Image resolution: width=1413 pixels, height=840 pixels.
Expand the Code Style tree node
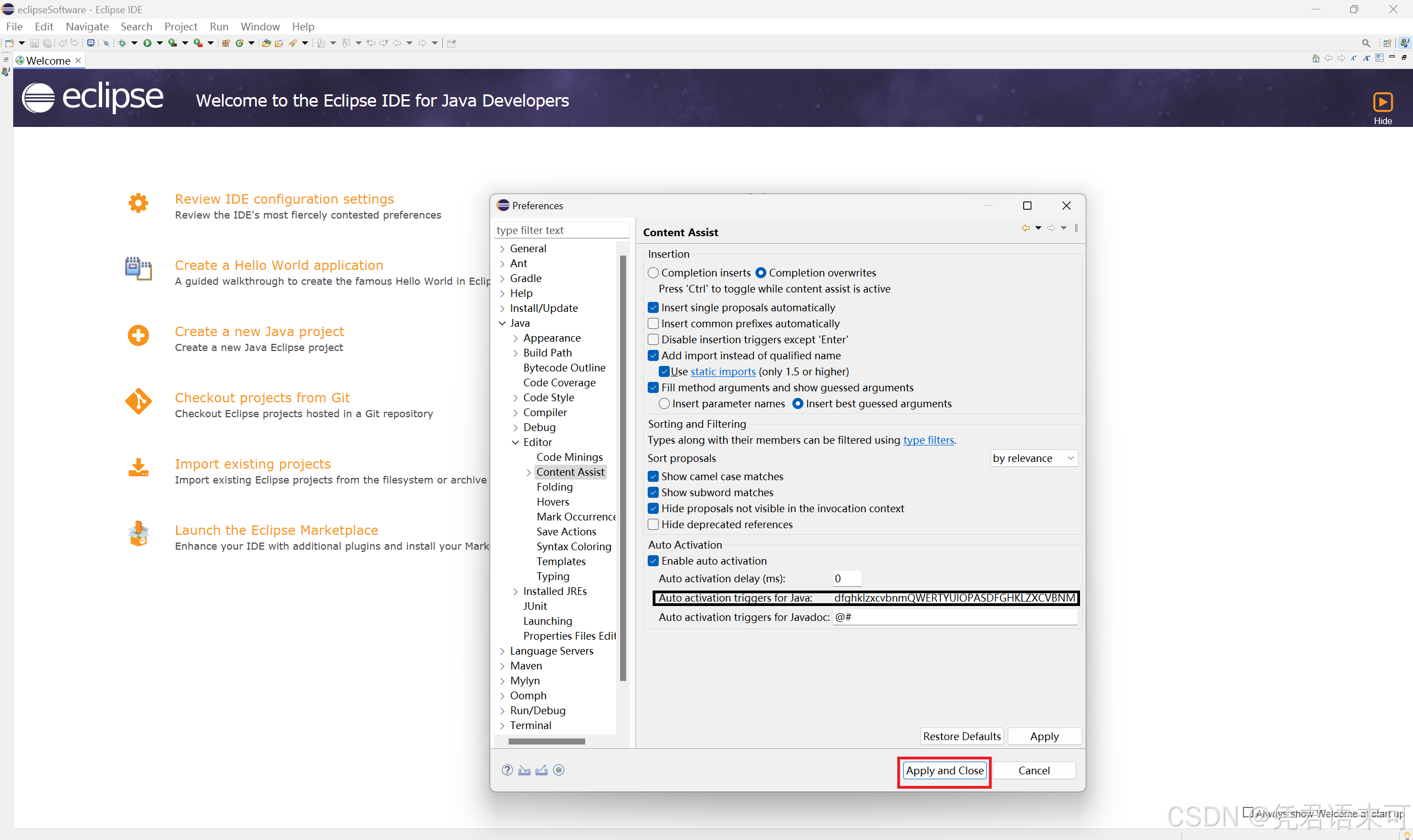[x=515, y=398]
